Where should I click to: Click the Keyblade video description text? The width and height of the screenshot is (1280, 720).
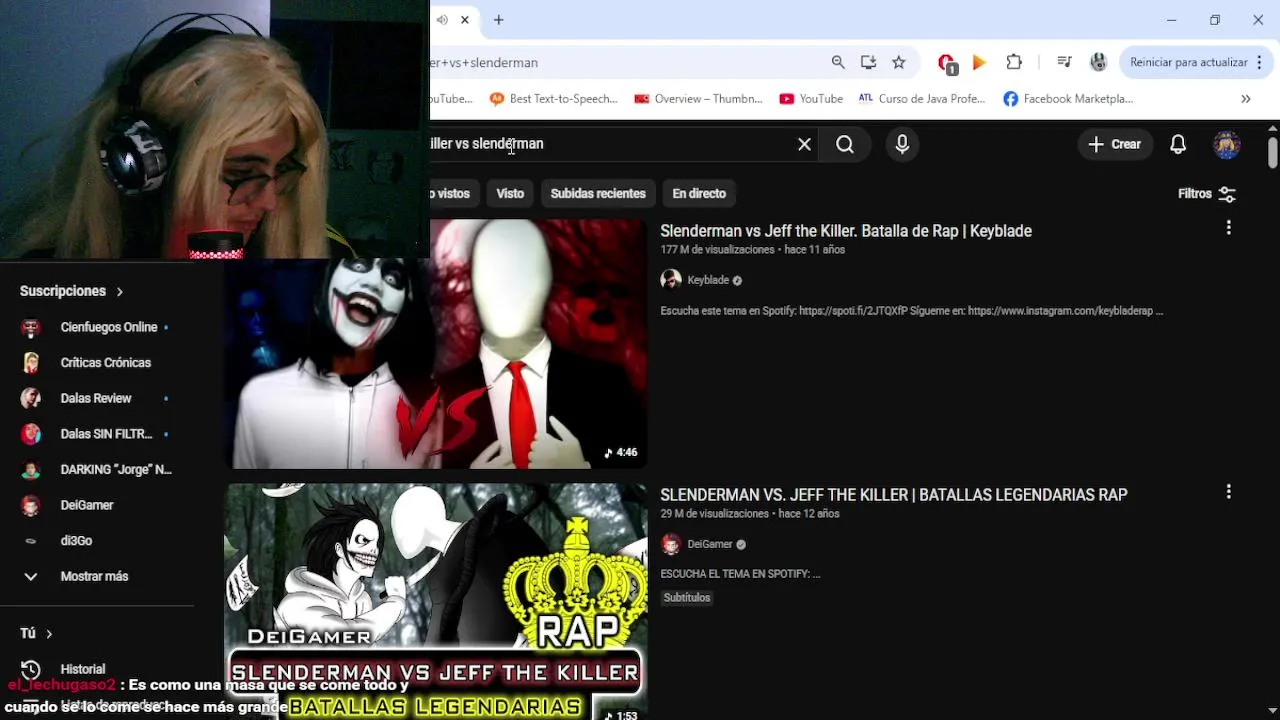[x=911, y=311]
